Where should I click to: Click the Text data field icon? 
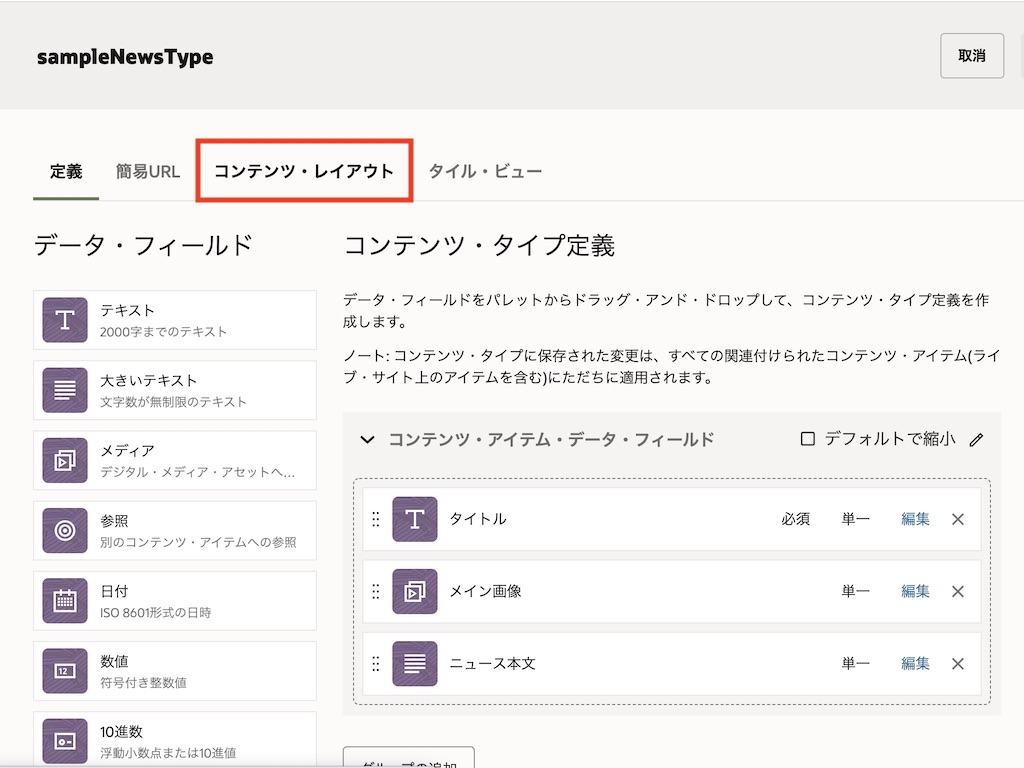(x=65, y=320)
